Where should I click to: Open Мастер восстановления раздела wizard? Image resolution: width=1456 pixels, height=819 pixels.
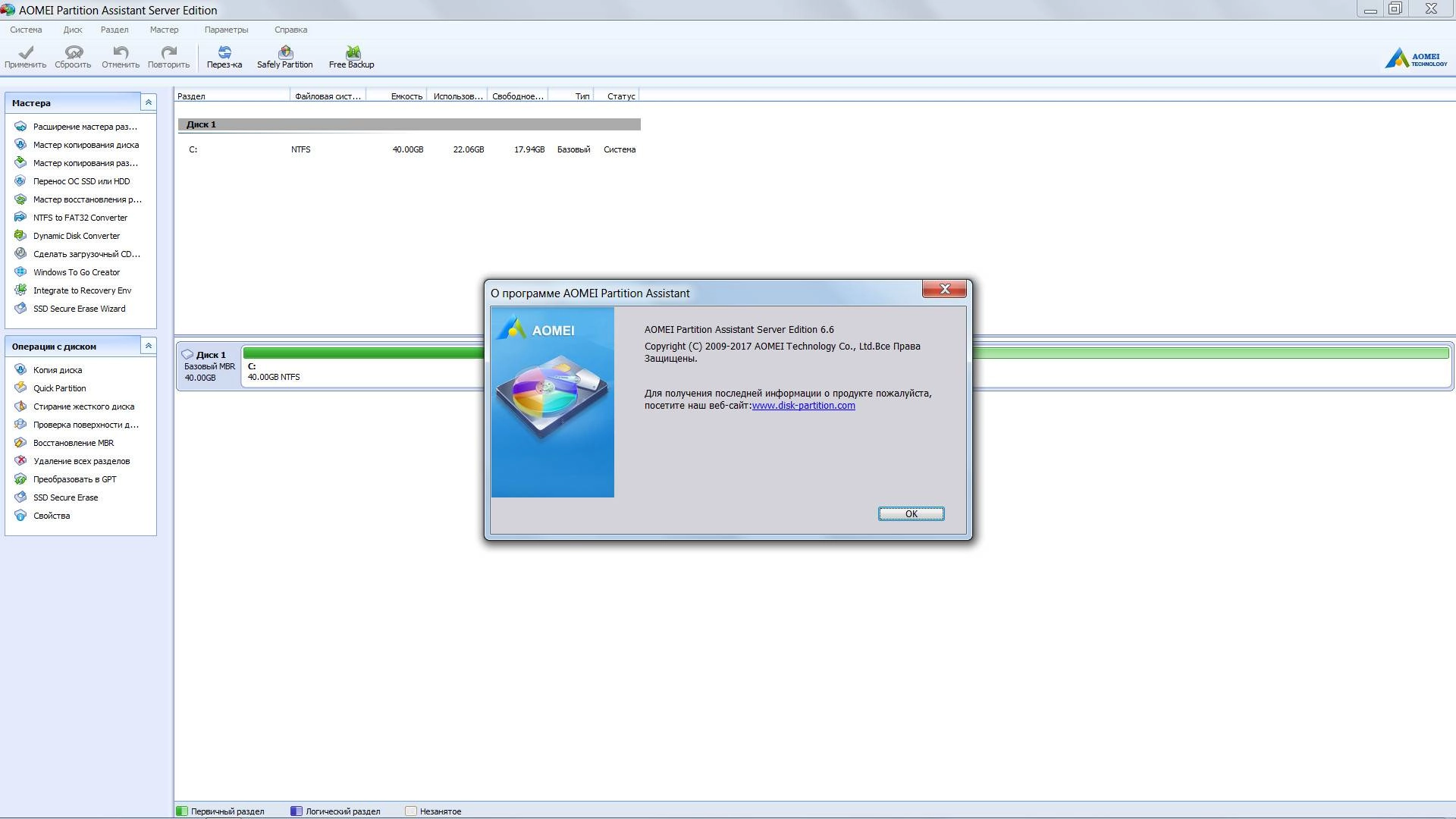[78, 199]
